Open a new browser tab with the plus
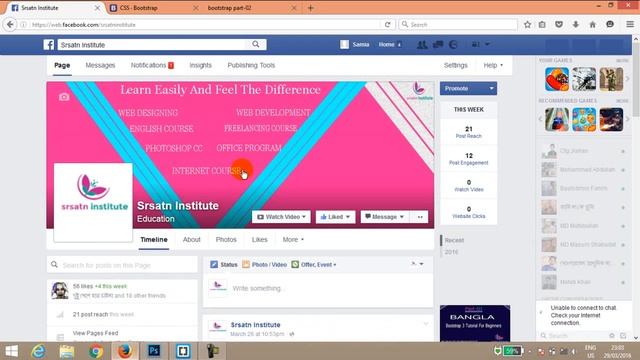The height and width of the screenshot is (360, 640). point(311,8)
